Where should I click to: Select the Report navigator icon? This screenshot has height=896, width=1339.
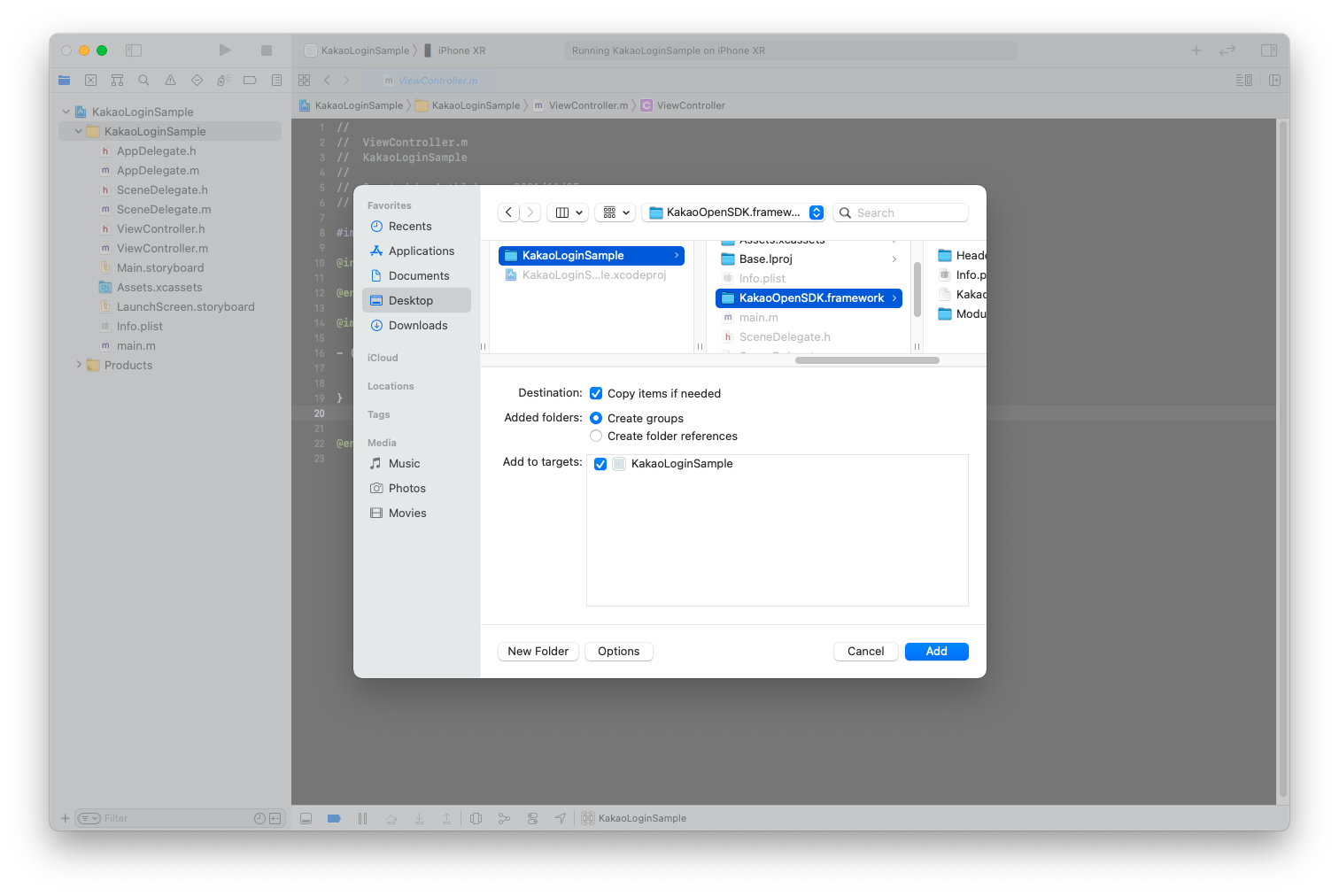(x=276, y=81)
